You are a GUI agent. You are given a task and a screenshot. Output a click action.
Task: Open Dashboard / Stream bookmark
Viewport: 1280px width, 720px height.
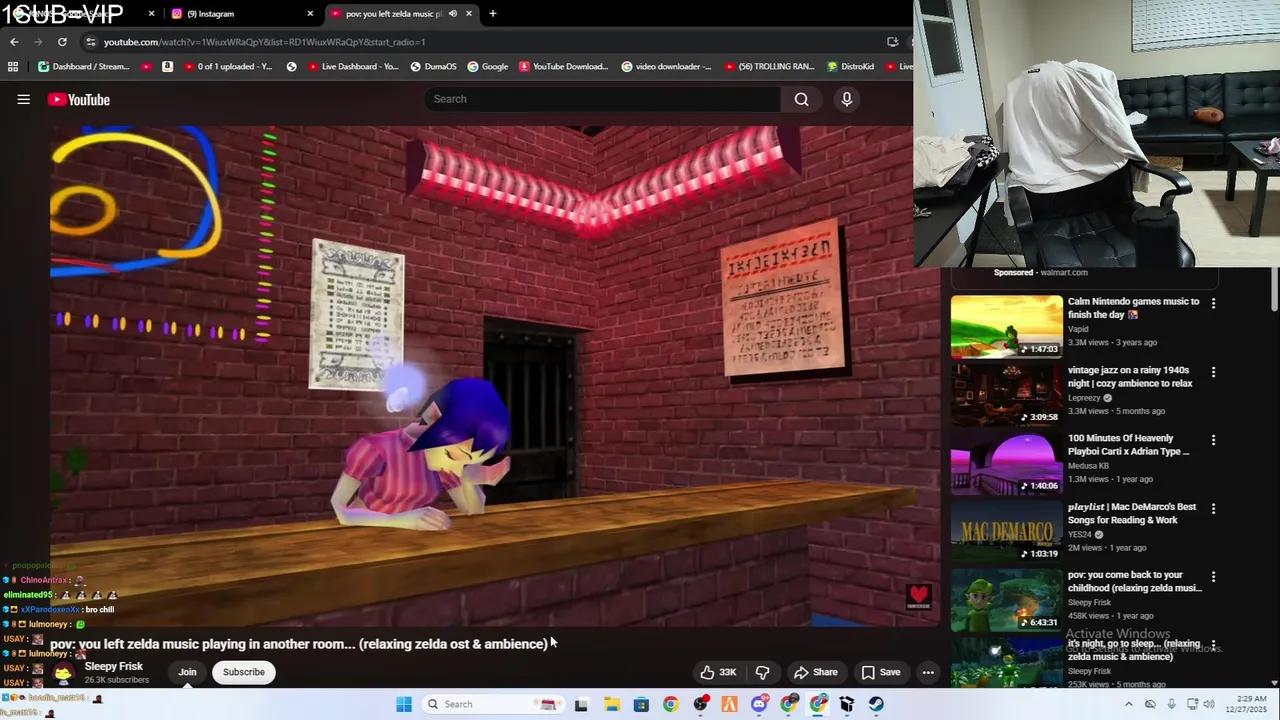84,67
